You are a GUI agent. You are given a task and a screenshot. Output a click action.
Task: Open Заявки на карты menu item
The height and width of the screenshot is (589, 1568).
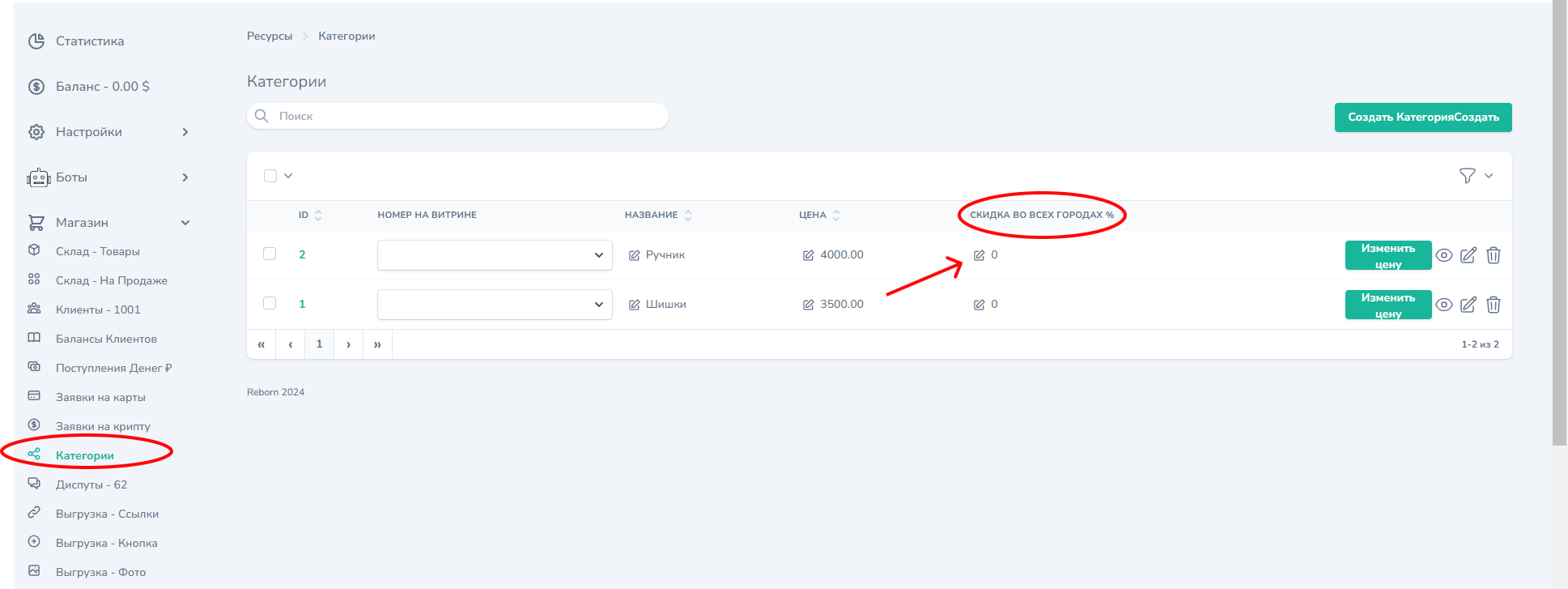point(100,397)
